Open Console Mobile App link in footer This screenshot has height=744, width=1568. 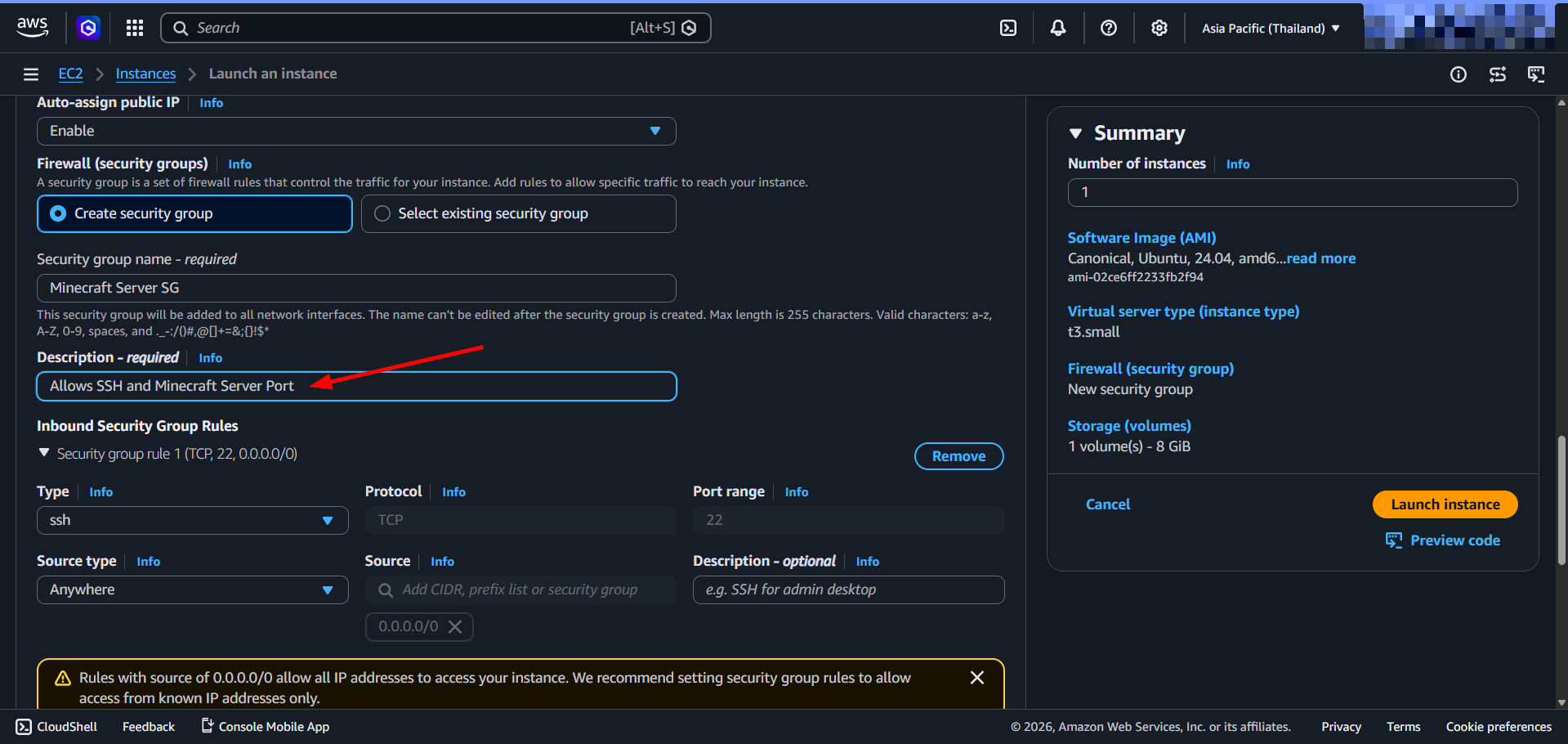coord(266,726)
